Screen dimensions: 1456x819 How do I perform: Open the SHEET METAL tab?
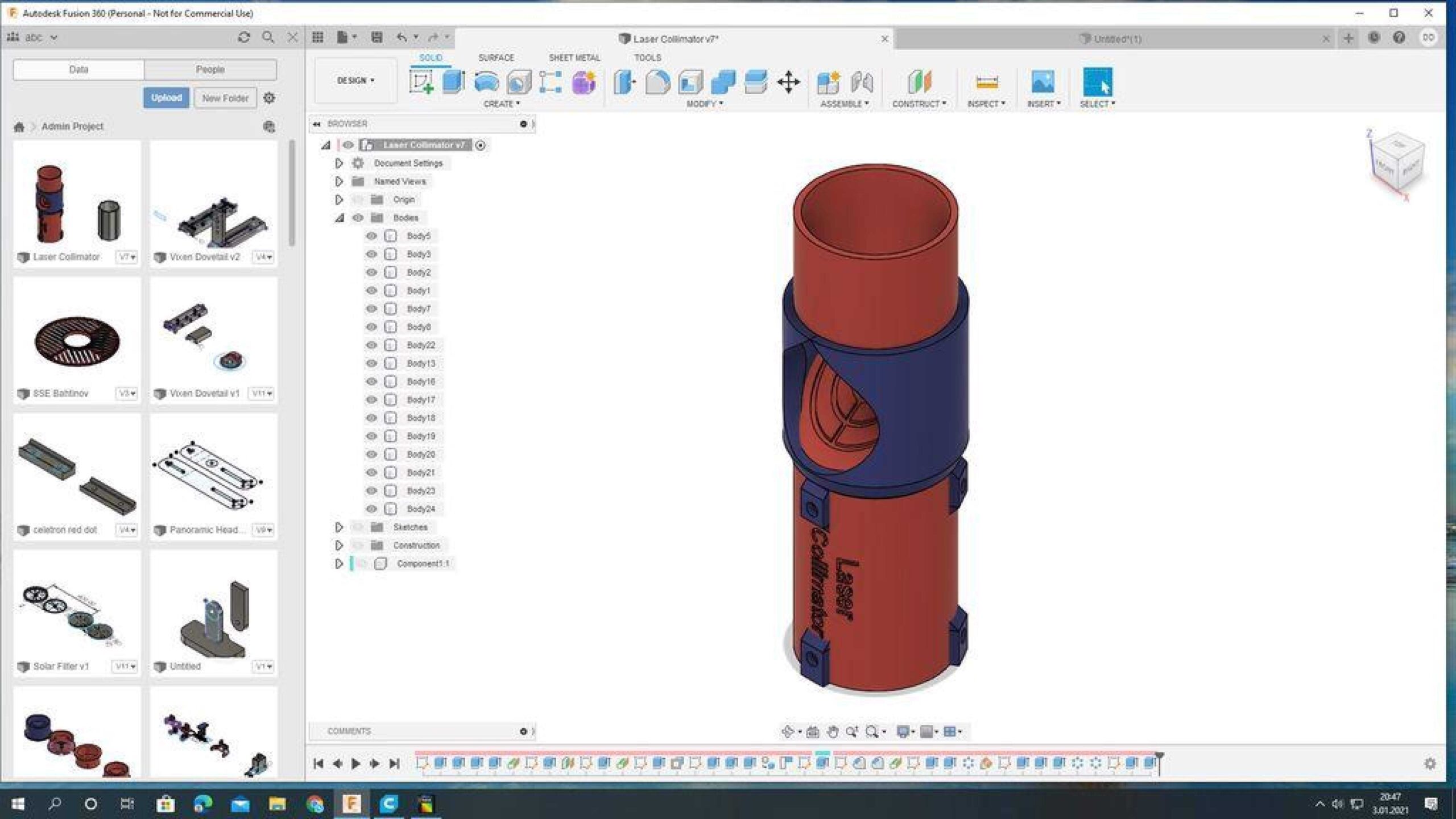574,57
